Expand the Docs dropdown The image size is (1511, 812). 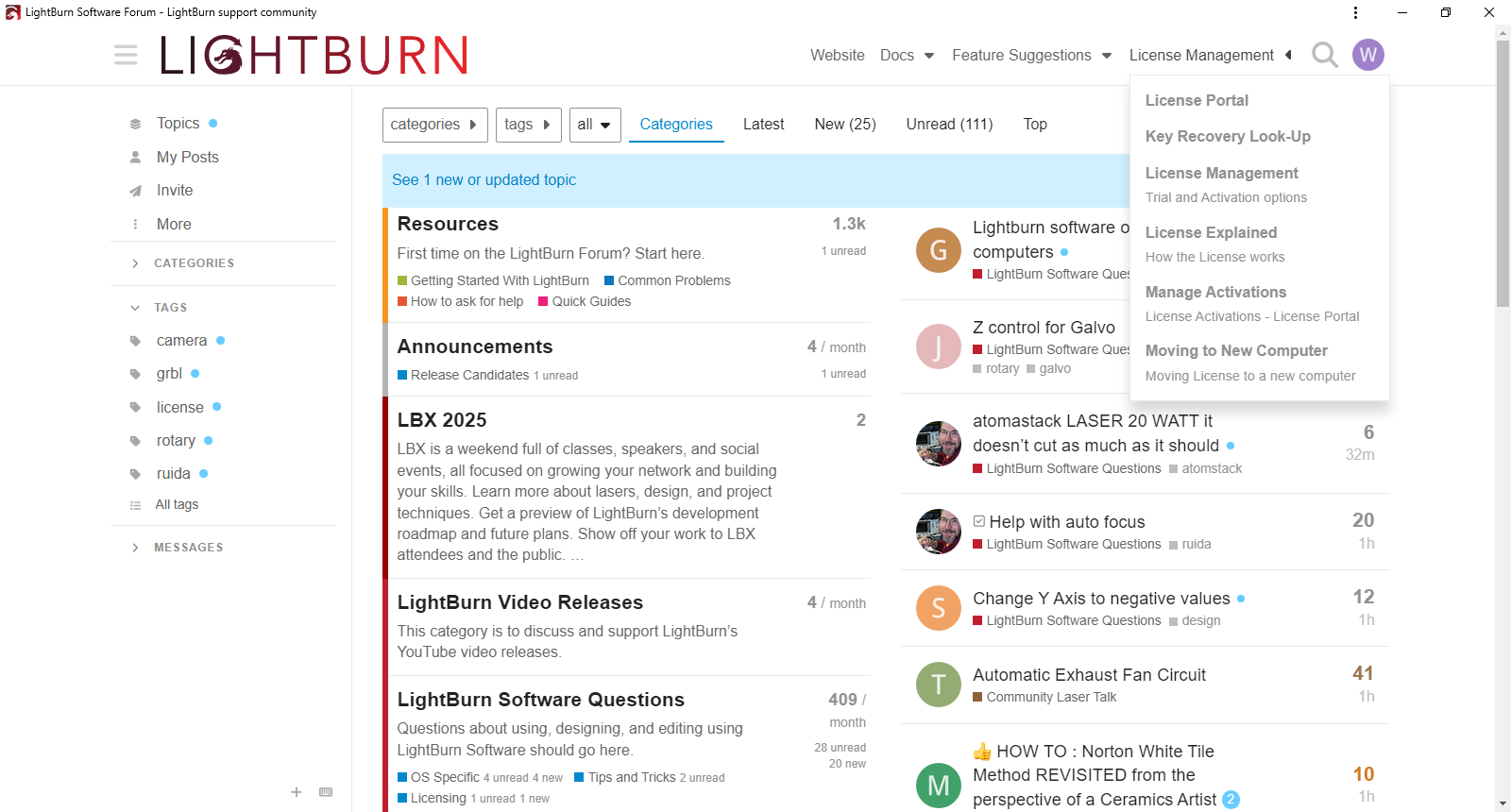907,56
